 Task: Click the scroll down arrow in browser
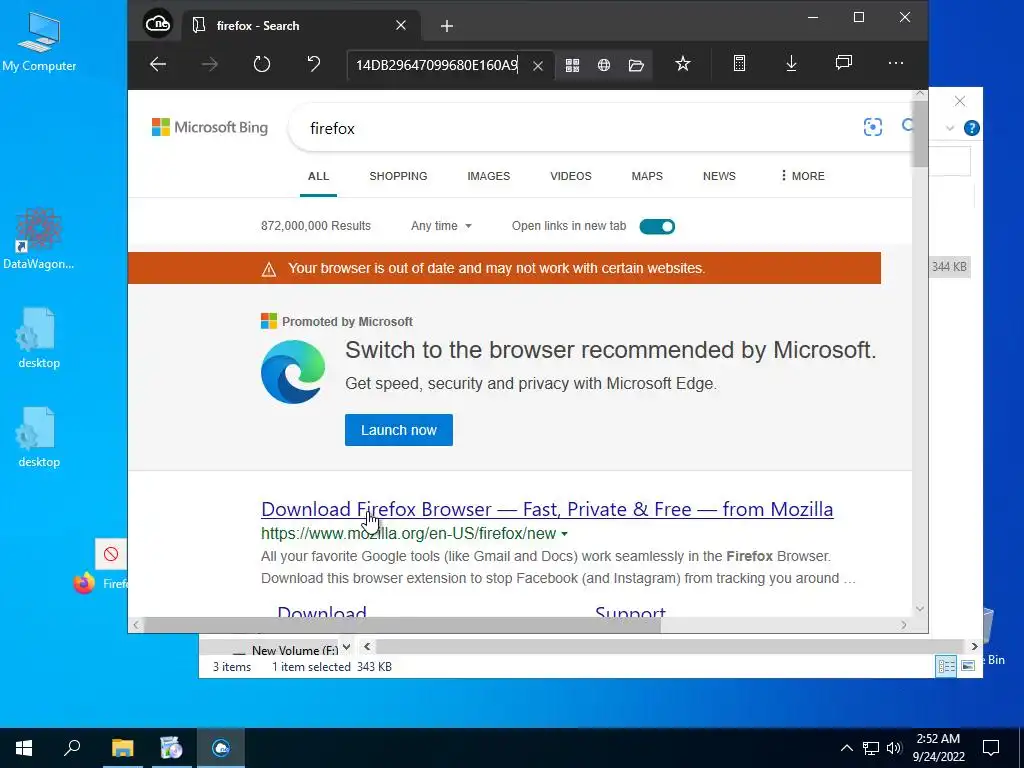tap(920, 609)
